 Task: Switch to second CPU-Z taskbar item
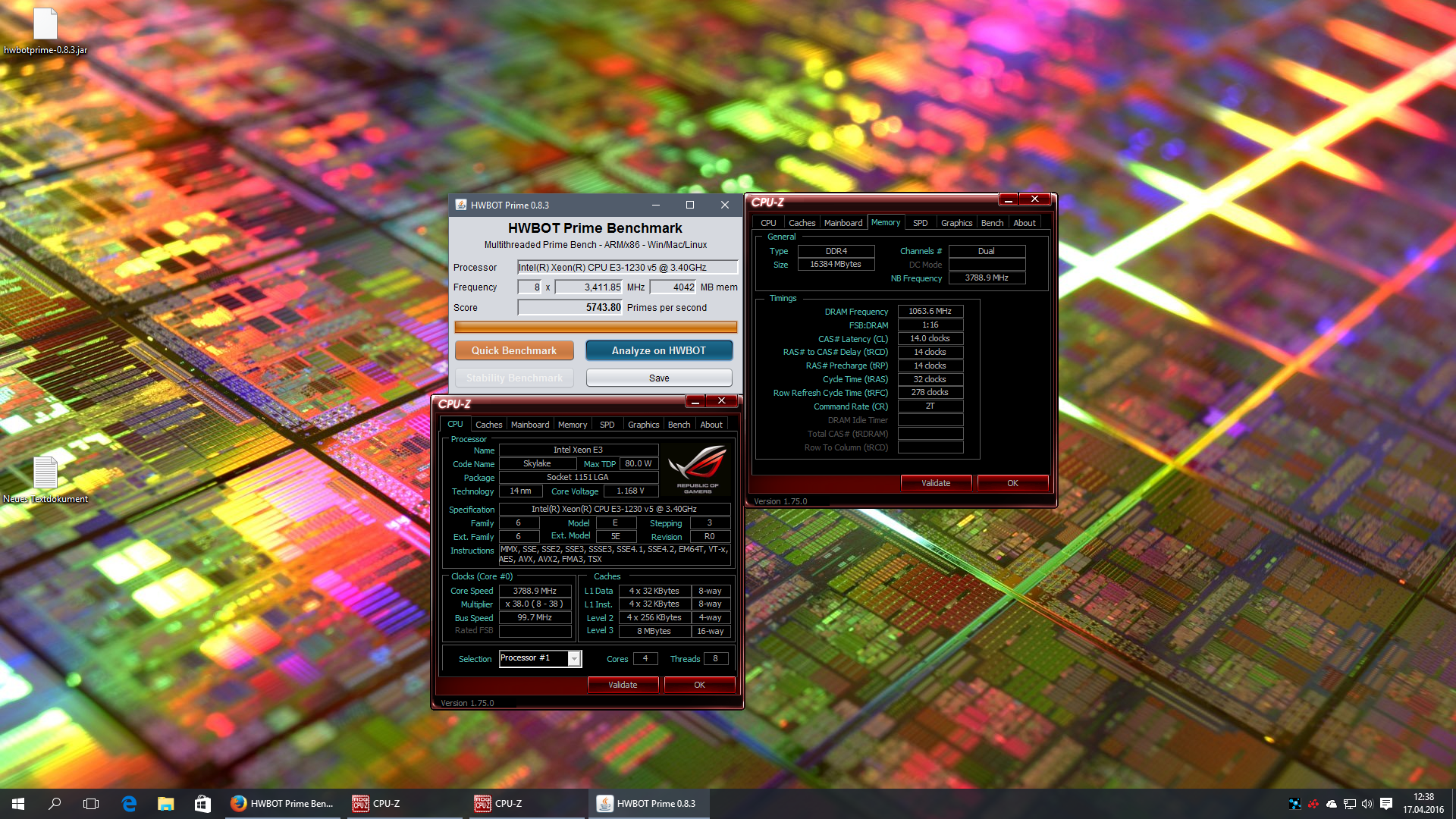pos(526,803)
